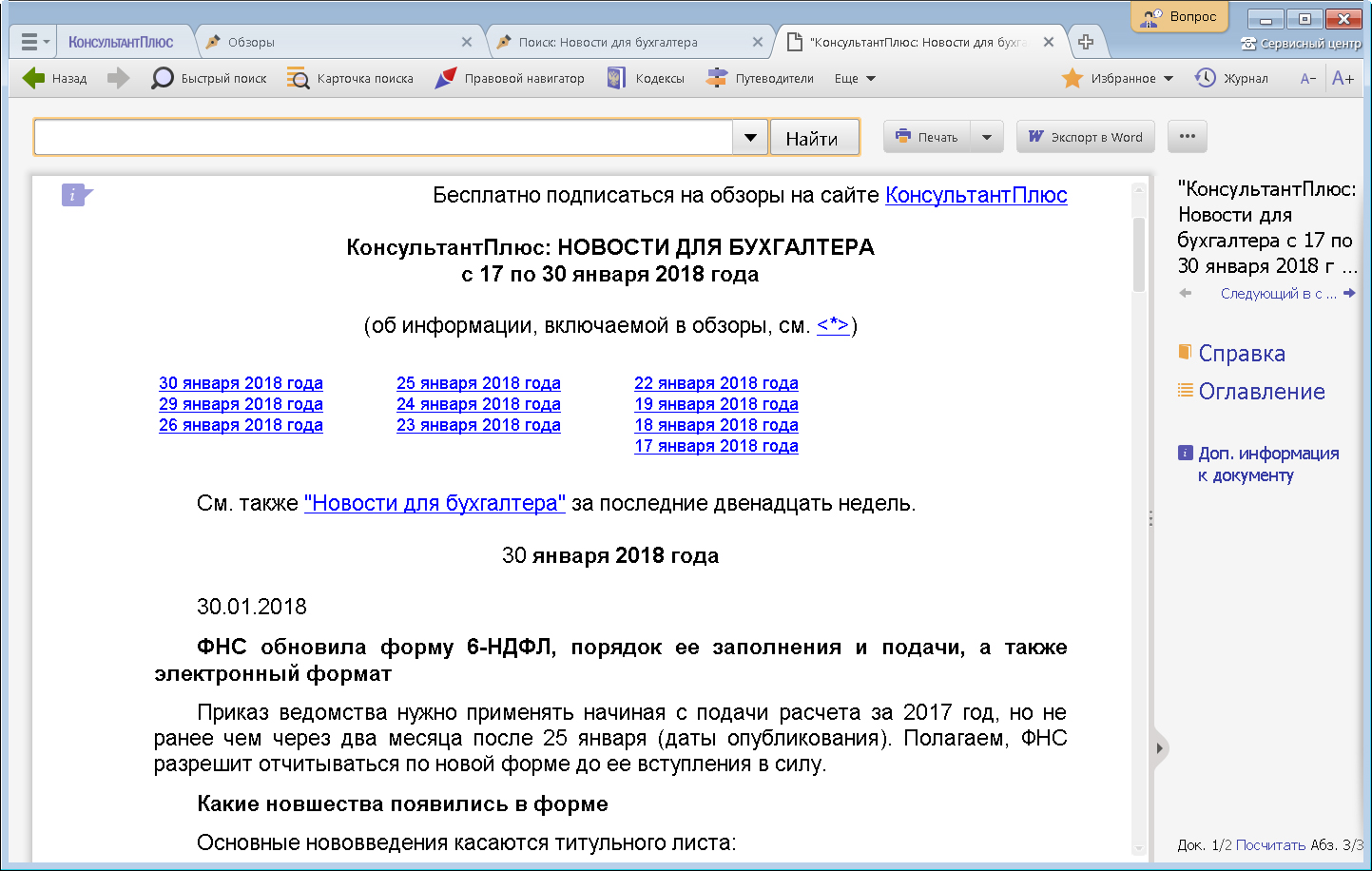
Task: Click the purple info flag icon
Action: coord(76,195)
